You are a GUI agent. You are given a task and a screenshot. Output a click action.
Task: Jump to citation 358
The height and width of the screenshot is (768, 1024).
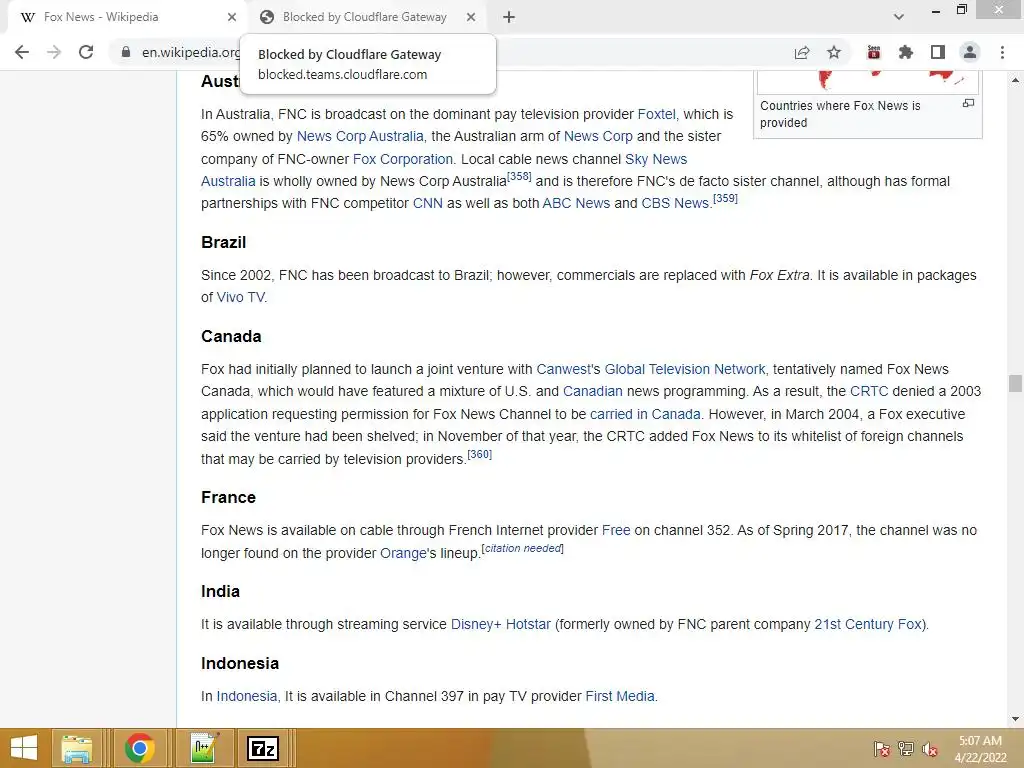point(519,176)
